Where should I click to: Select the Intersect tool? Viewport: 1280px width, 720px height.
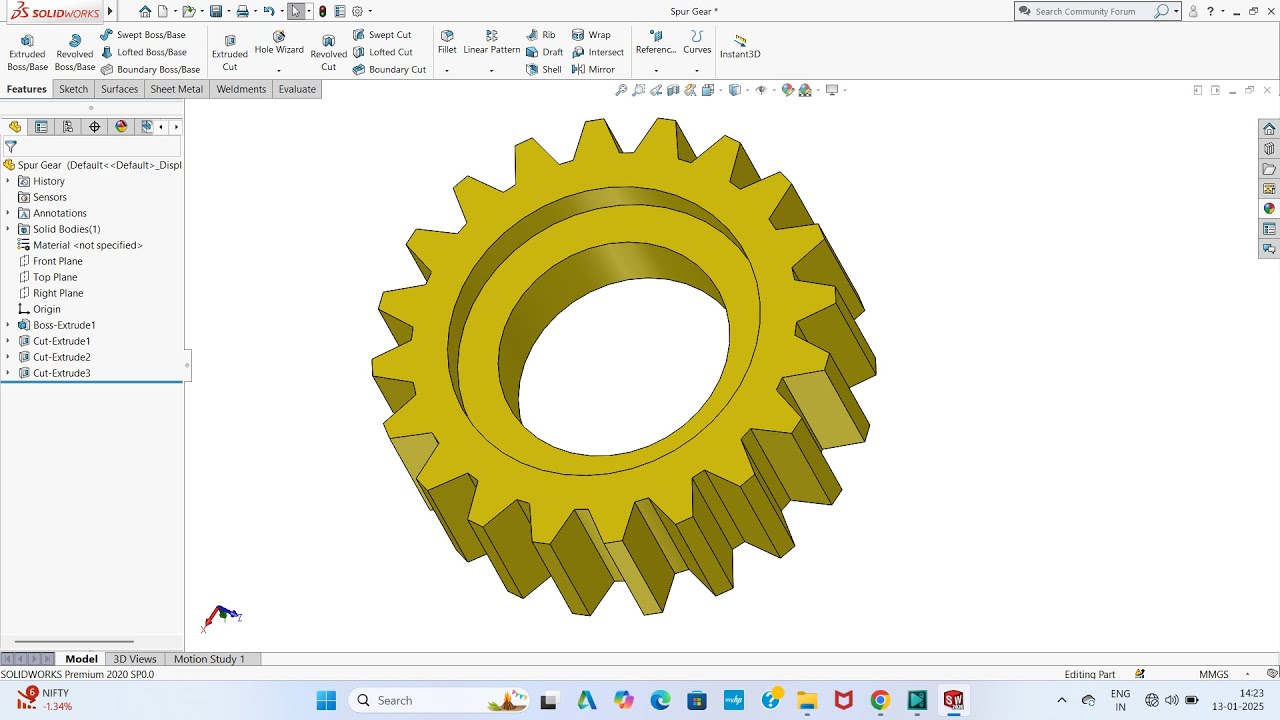pyautogui.click(x=598, y=52)
